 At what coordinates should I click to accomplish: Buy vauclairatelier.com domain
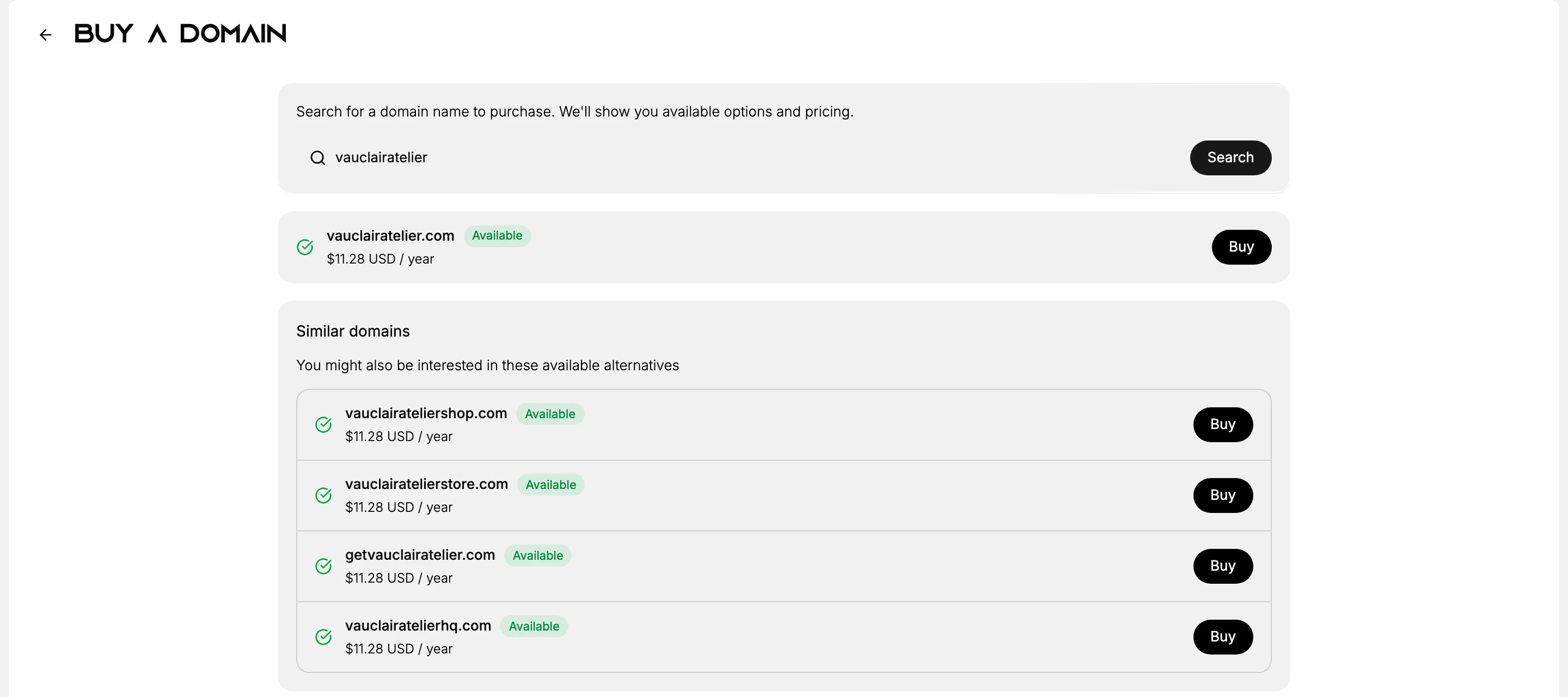tap(1241, 247)
